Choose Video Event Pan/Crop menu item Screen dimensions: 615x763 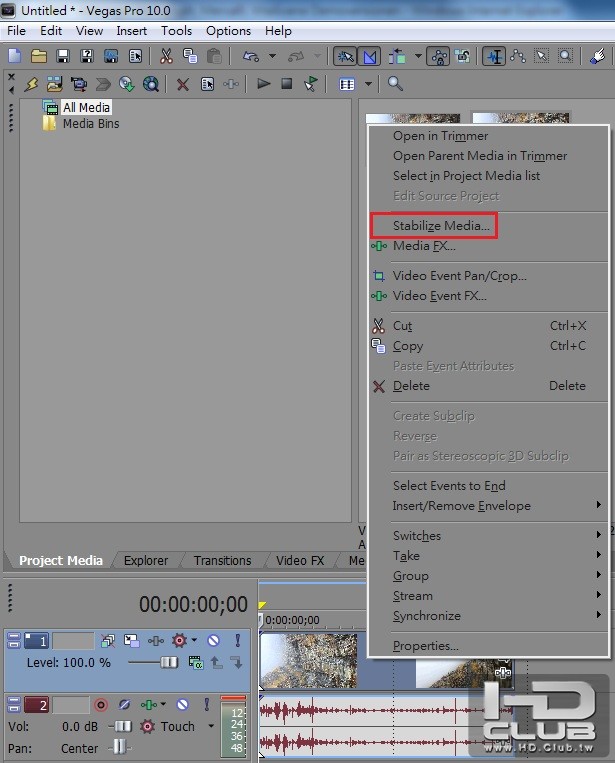click(488, 276)
